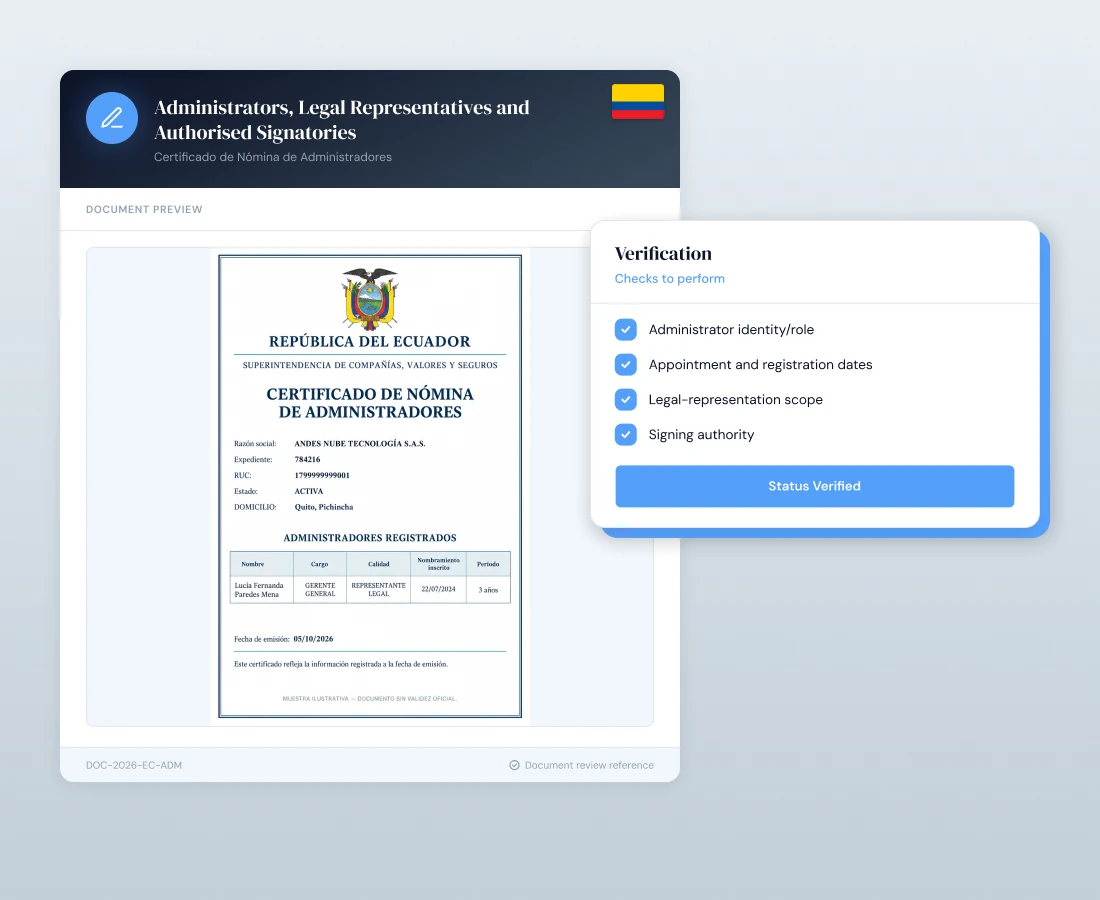Click the GERENTE GENERAL table cell
The width and height of the screenshot is (1100, 900).
coord(320,589)
